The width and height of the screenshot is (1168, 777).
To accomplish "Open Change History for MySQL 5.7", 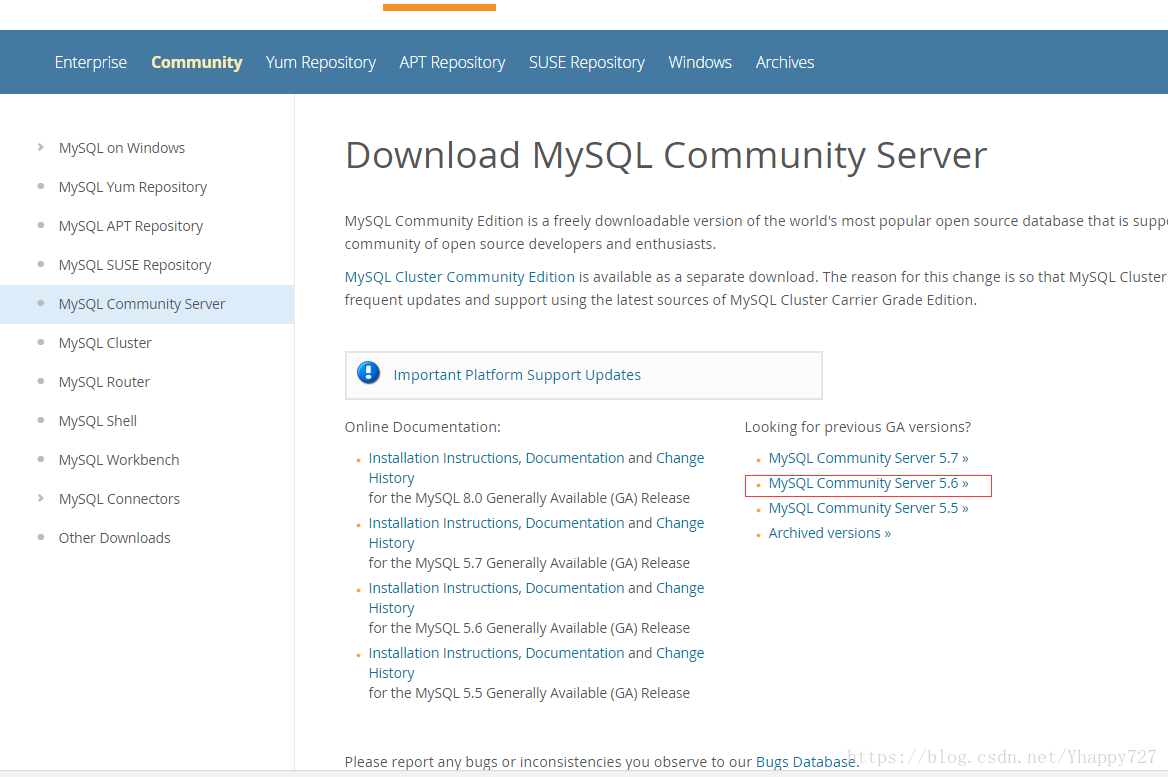I will pyautogui.click(x=679, y=523).
